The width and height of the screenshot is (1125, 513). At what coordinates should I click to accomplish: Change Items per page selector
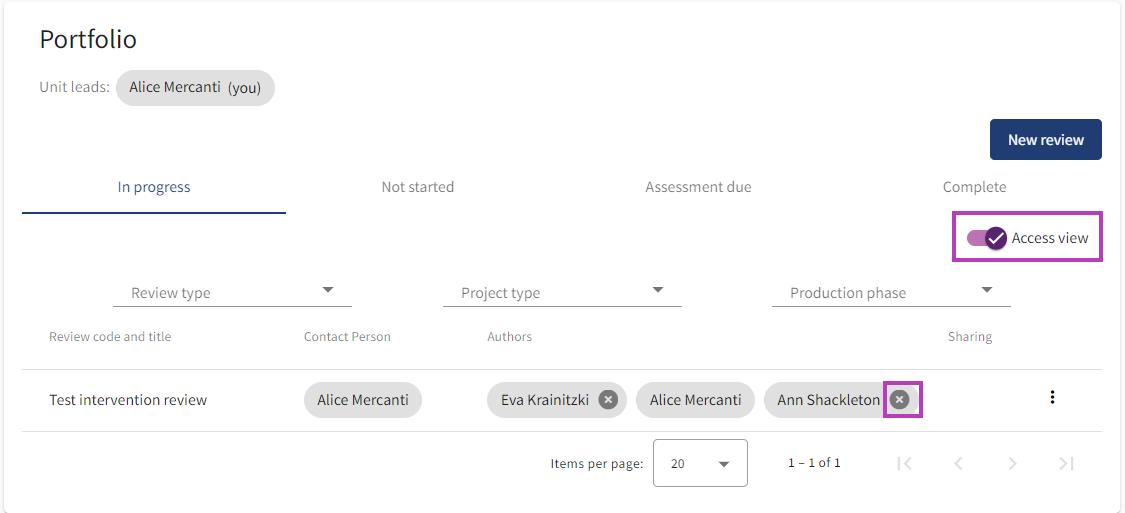point(700,464)
